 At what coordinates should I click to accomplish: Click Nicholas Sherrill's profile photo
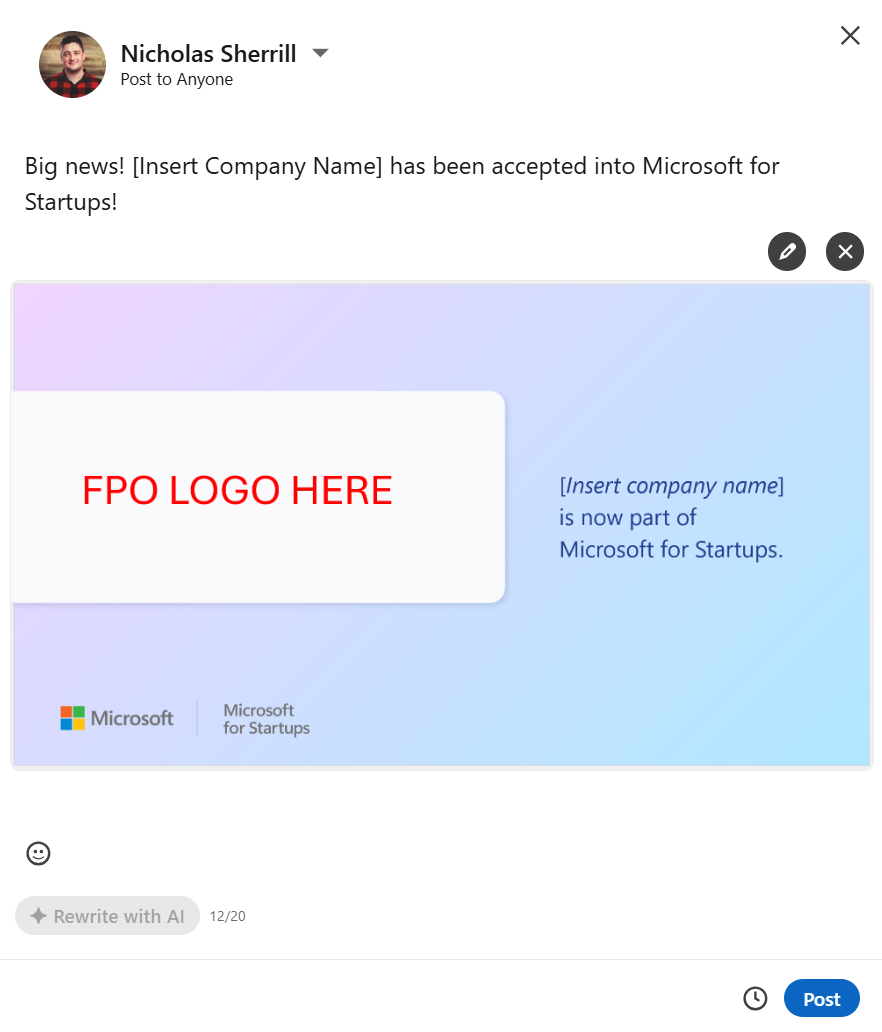(72, 64)
